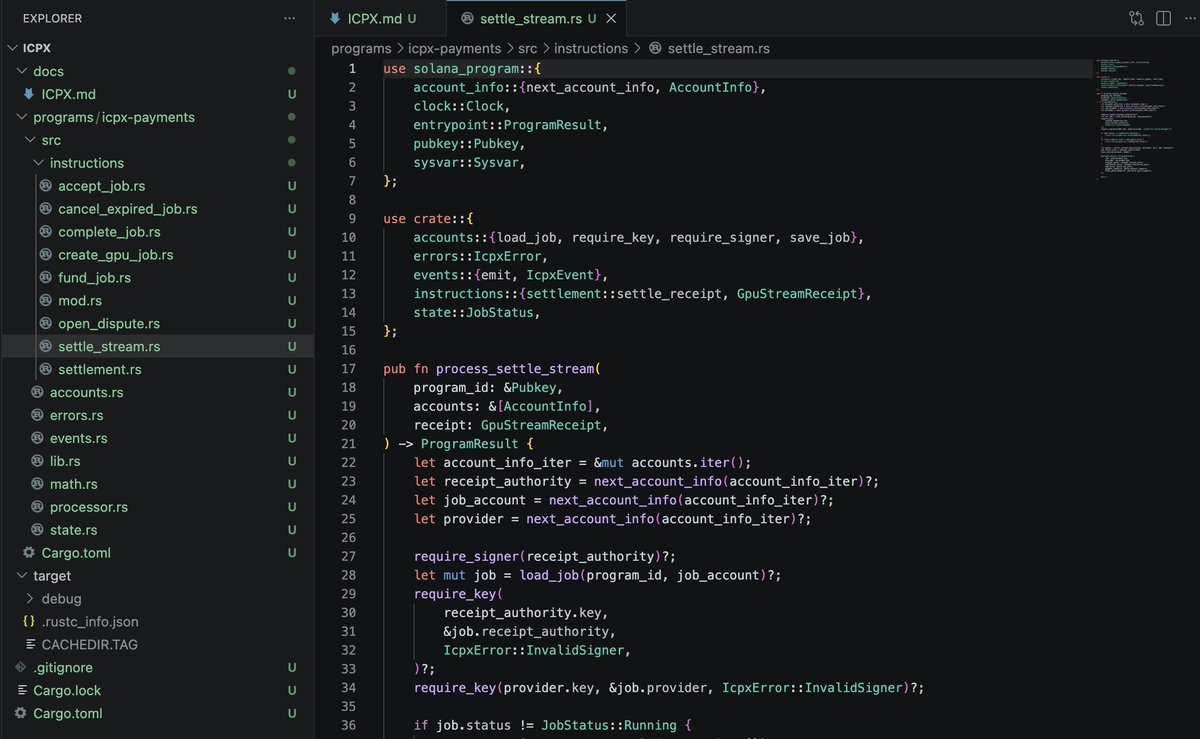This screenshot has height=739, width=1200.
Task: Open .gitignore file
Action: pos(63,668)
